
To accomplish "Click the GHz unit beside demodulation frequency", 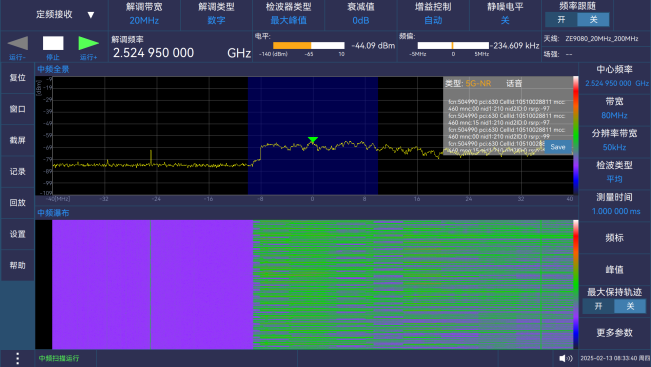I will coord(239,53).
